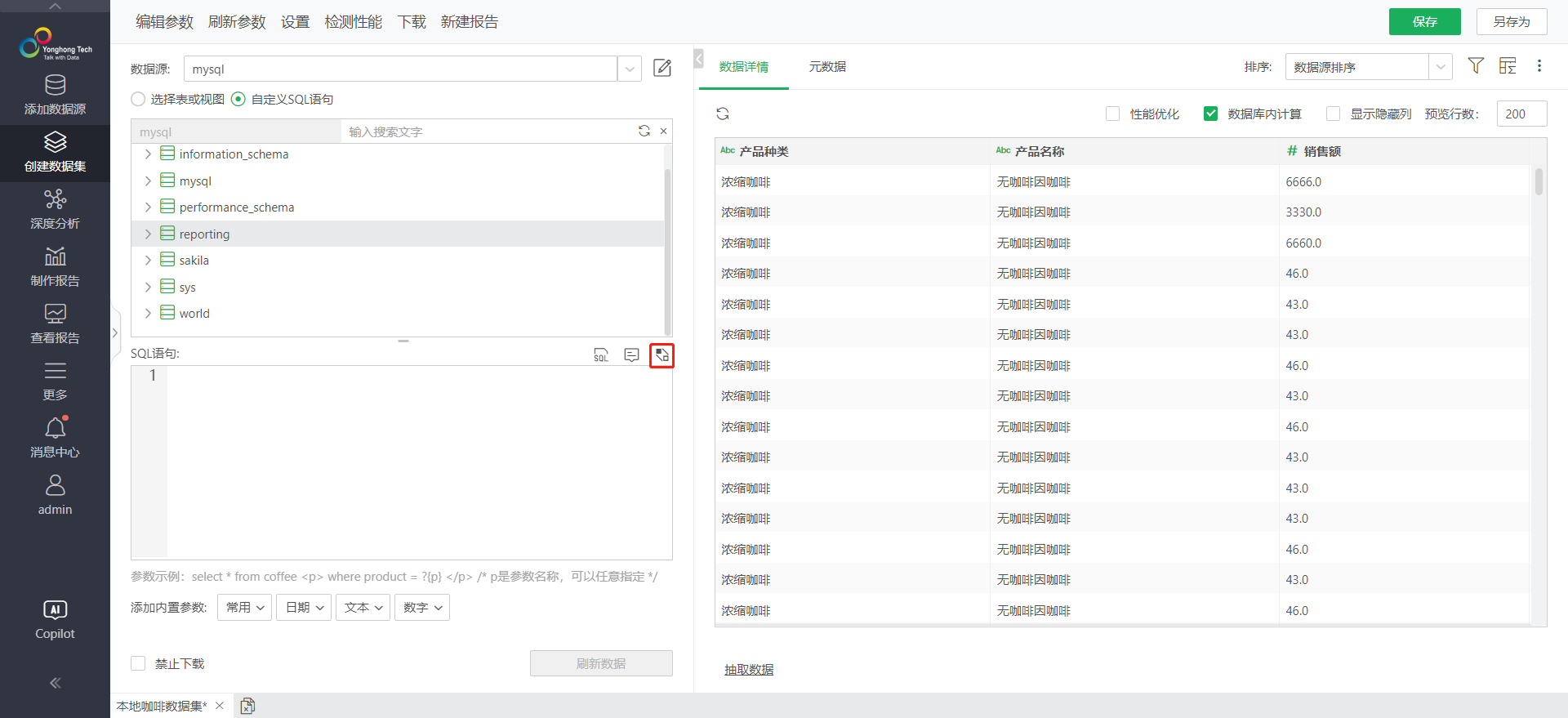Click the 刷新参数 menu item
Viewport: 1568px width, 718px height.
pos(237,22)
